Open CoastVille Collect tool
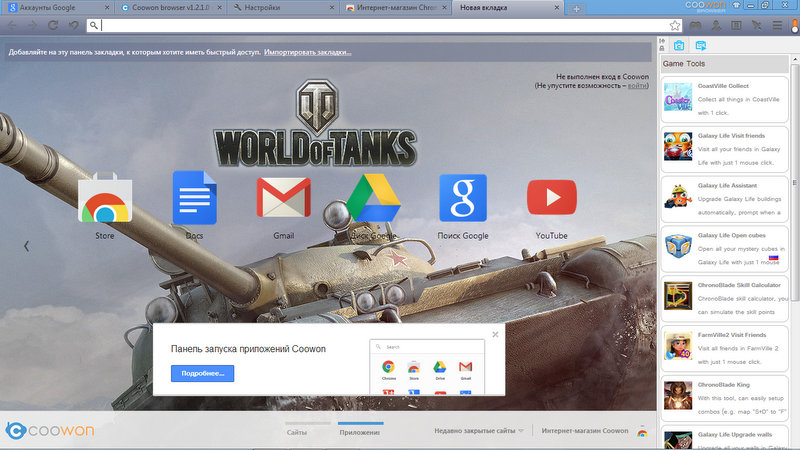The image size is (800, 450). pos(724,99)
